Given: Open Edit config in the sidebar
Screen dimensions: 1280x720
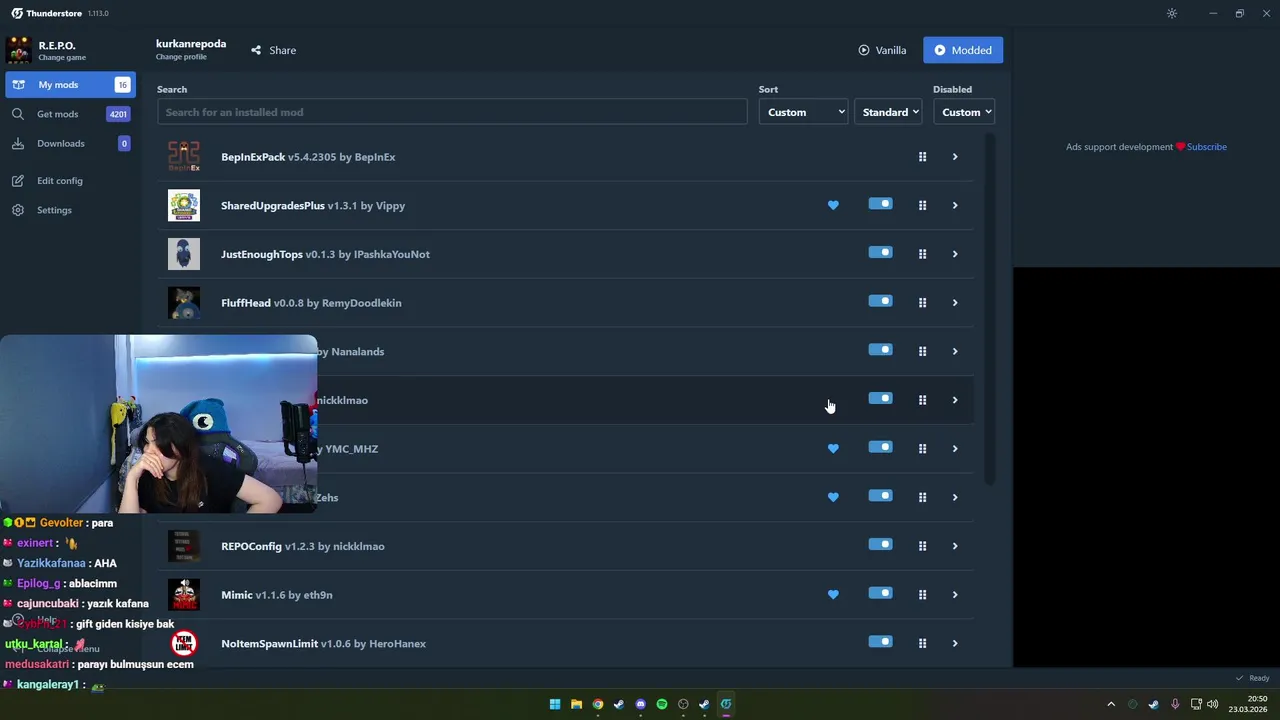Looking at the screenshot, I should (x=70, y=181).
